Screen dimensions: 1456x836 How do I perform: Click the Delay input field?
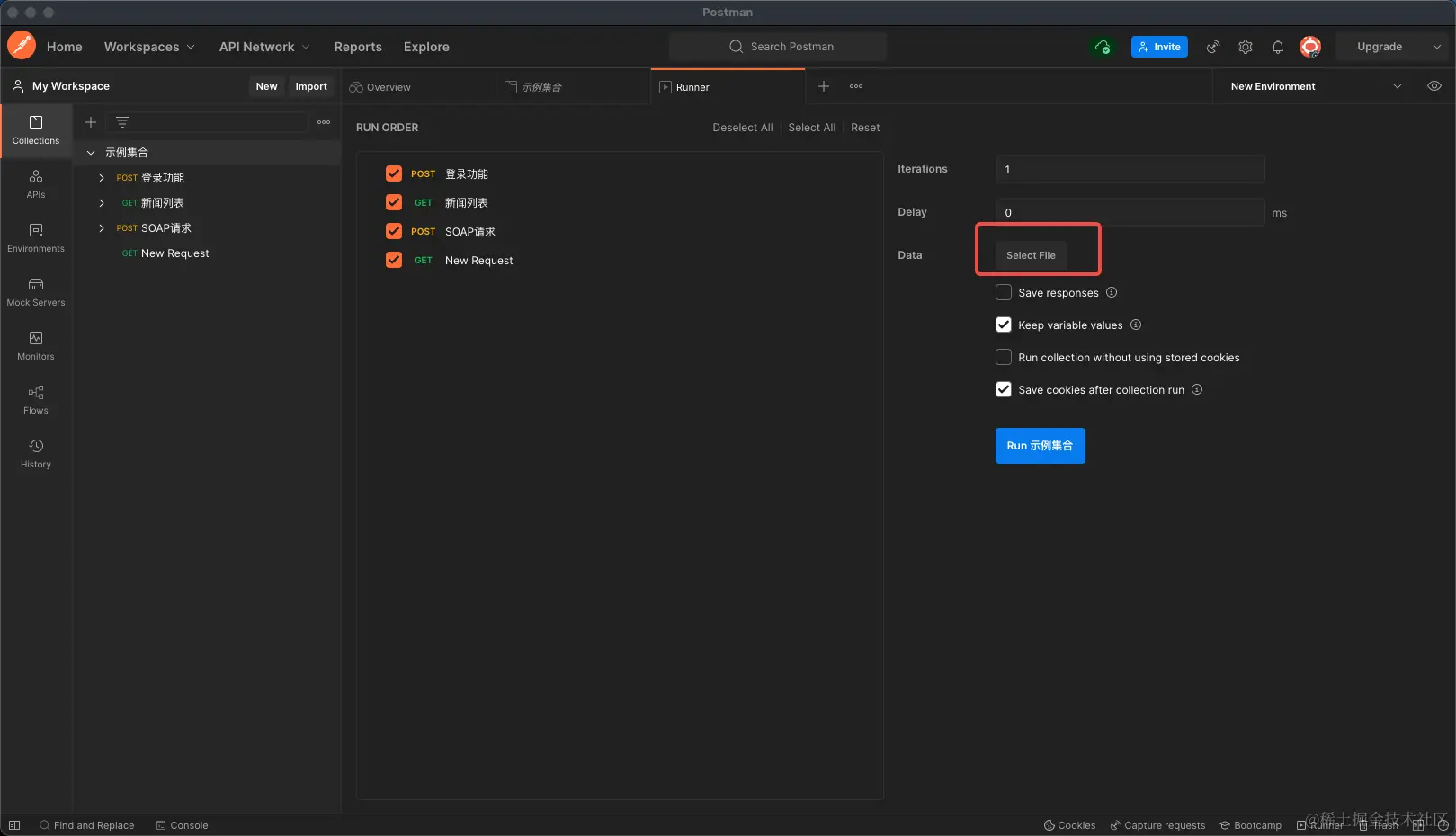(1130, 212)
